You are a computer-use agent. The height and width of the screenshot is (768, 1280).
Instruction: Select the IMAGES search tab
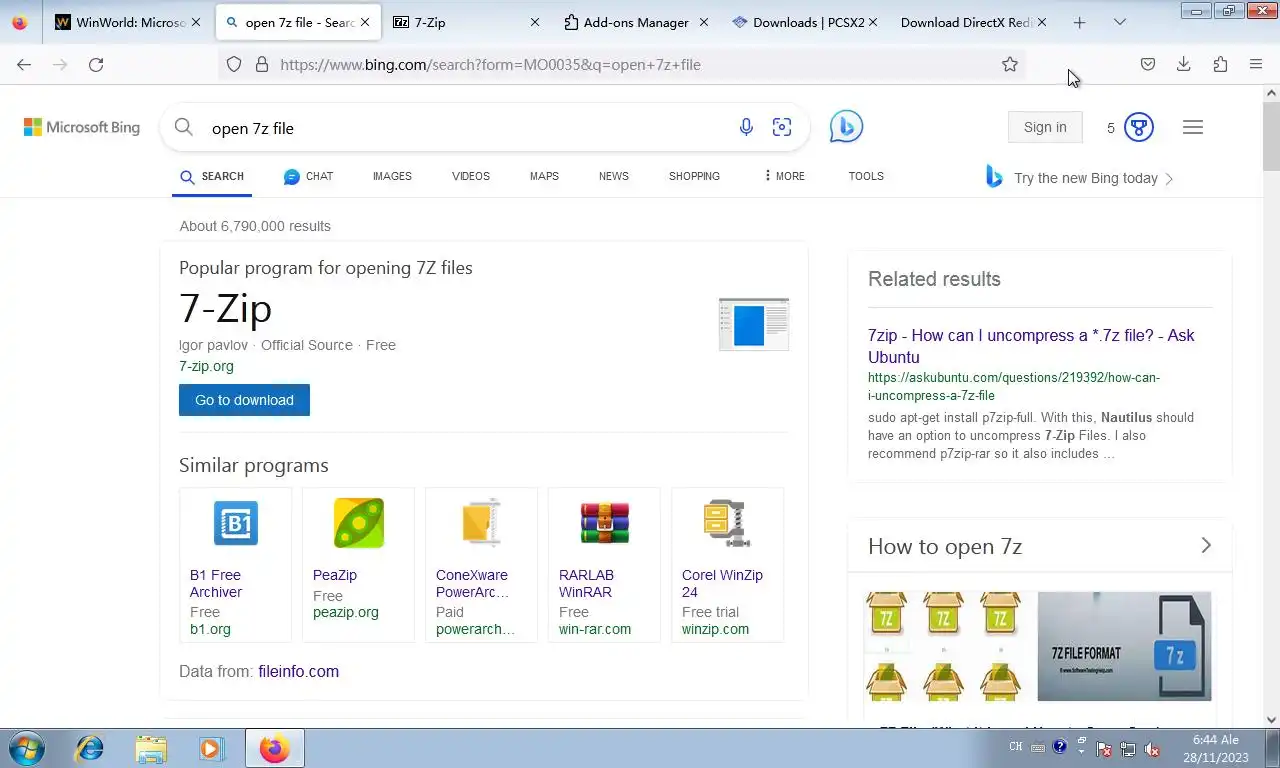click(392, 176)
